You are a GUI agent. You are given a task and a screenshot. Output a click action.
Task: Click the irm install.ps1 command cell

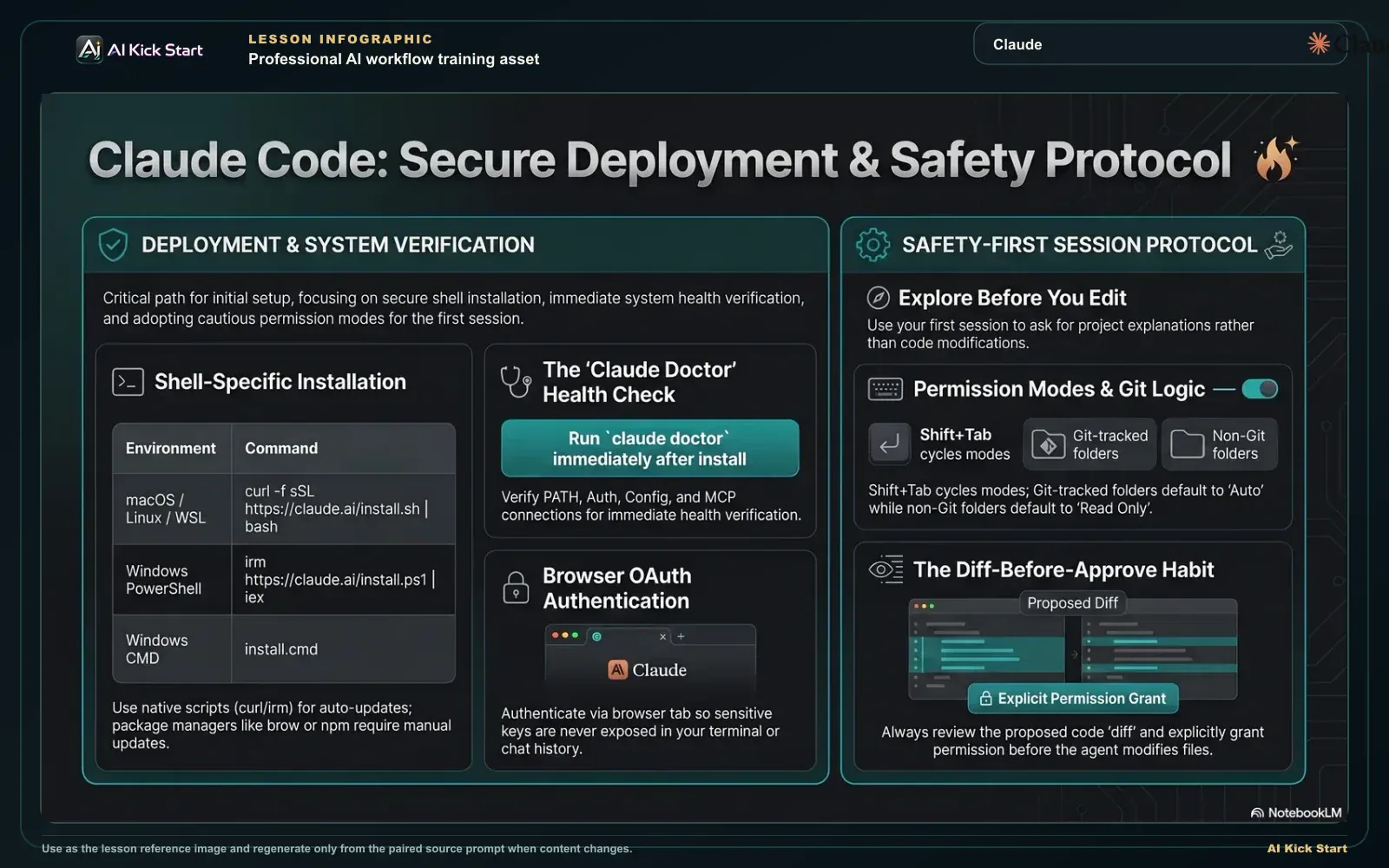(x=343, y=580)
